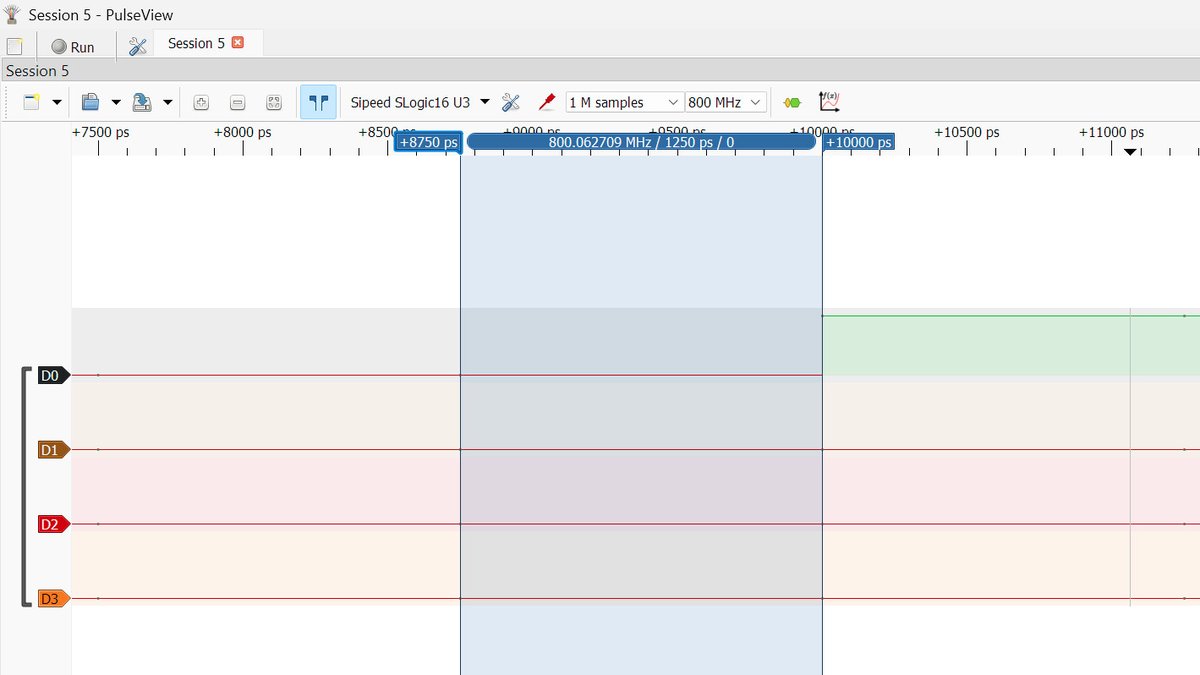The image size is (1200, 675).
Task: Click the open file folder icon
Action: 91,102
